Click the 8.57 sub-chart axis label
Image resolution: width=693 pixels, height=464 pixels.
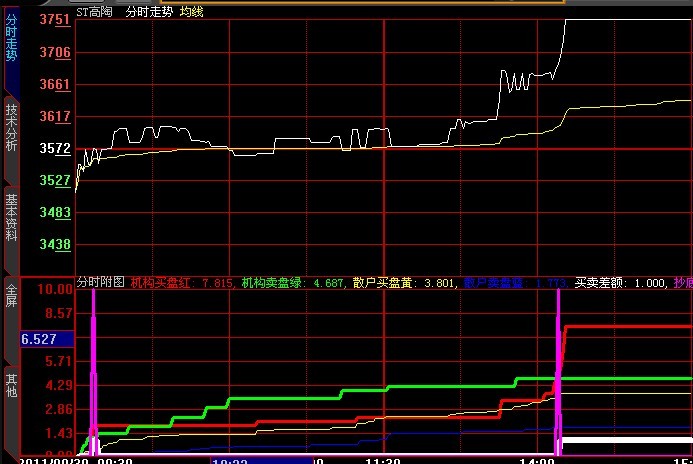(x=58, y=313)
